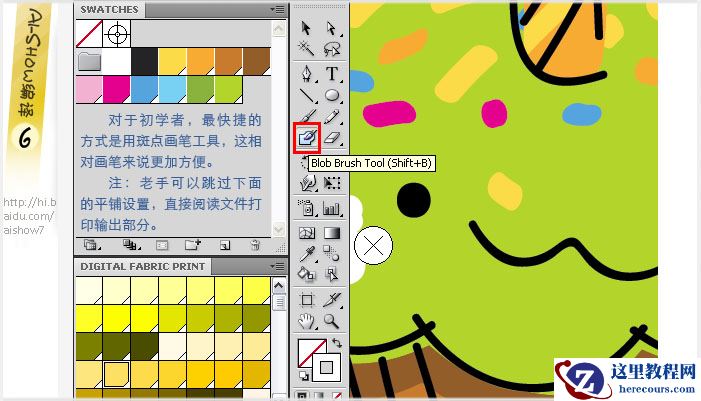
Task: Select the Column Graph tool
Action: [332, 208]
